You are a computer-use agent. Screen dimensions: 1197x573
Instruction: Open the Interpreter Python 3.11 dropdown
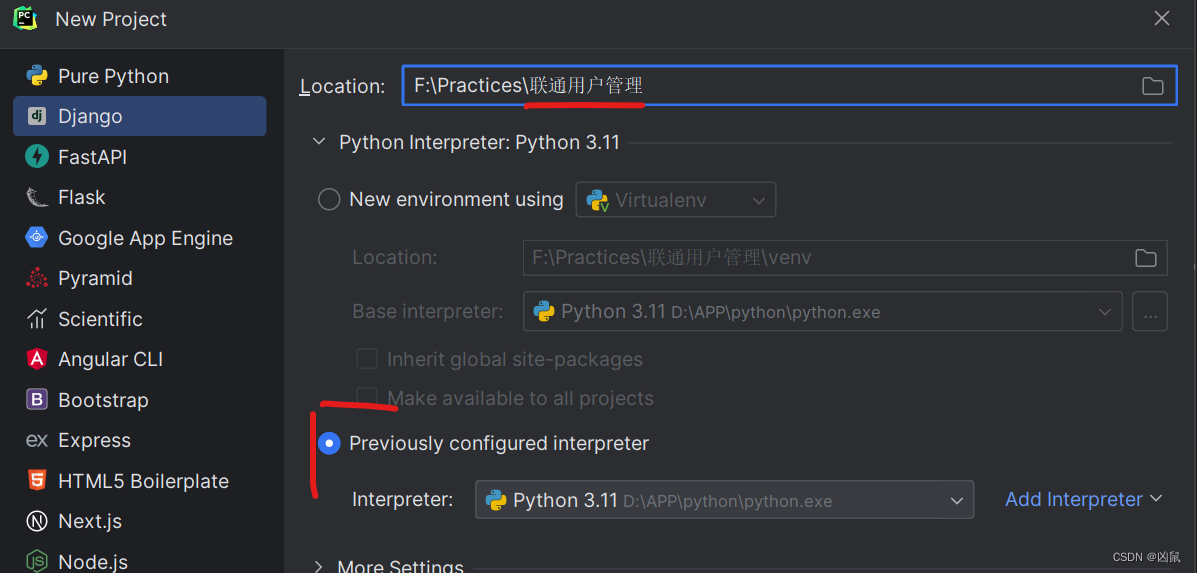[724, 500]
